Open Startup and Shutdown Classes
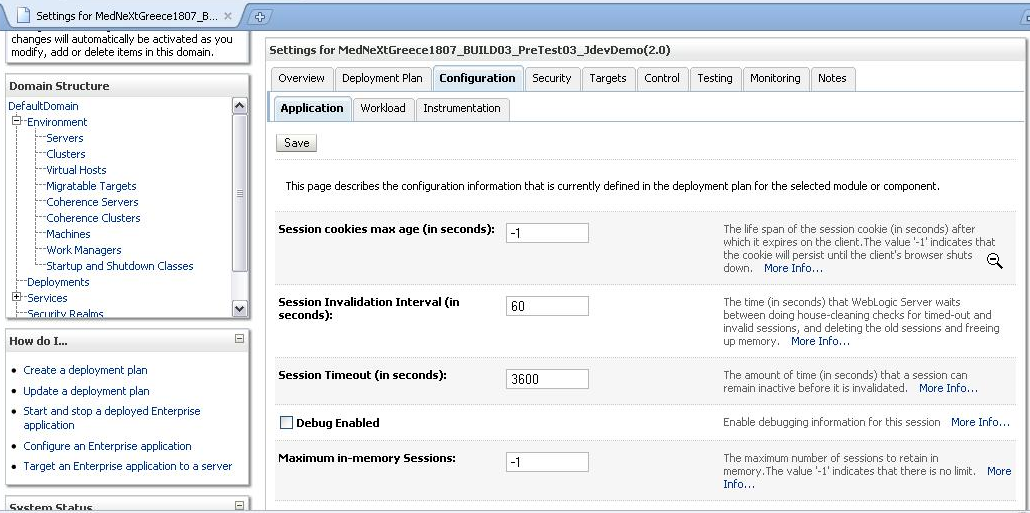The height and width of the screenshot is (513, 1030). point(120,266)
